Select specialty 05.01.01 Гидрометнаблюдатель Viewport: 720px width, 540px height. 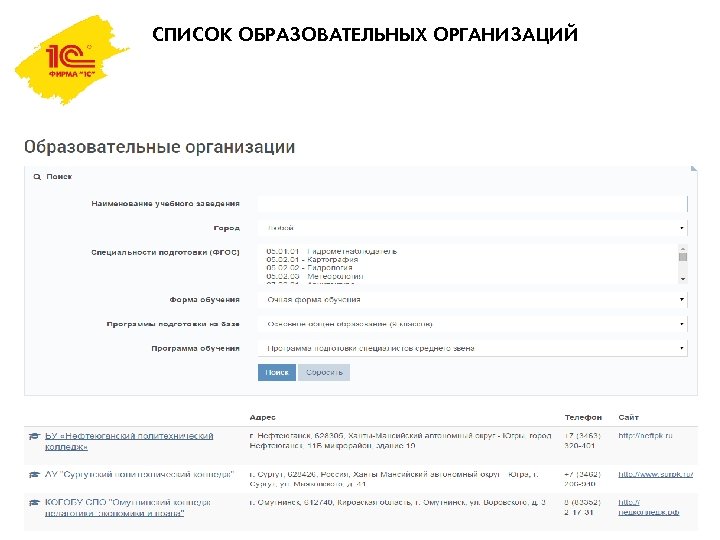[x=332, y=251]
